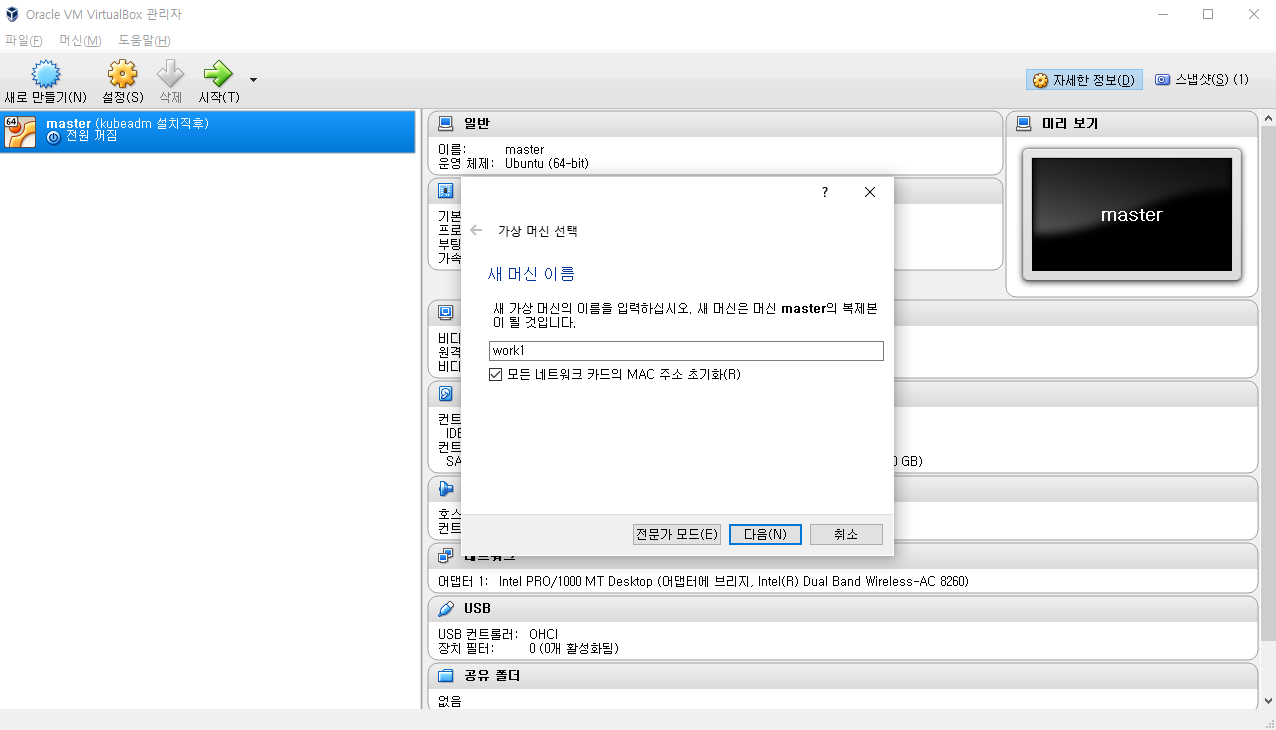
Task: Cancel (취소) the clone wizard
Action: pos(846,534)
